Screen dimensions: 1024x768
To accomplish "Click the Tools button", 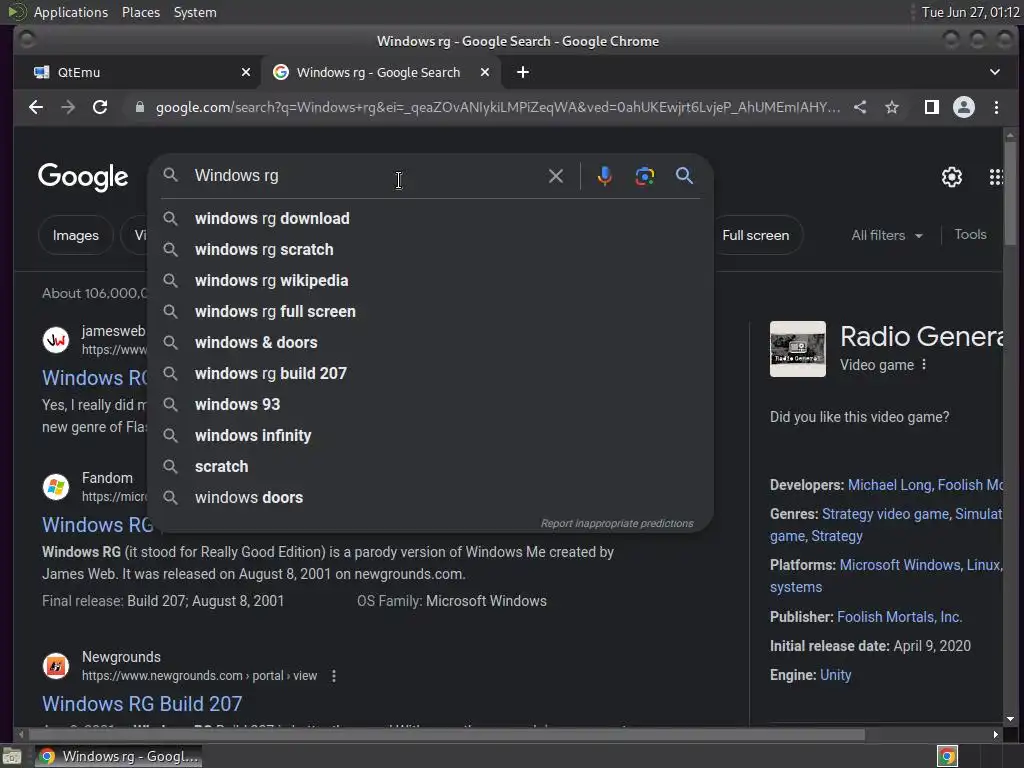I will coord(970,234).
